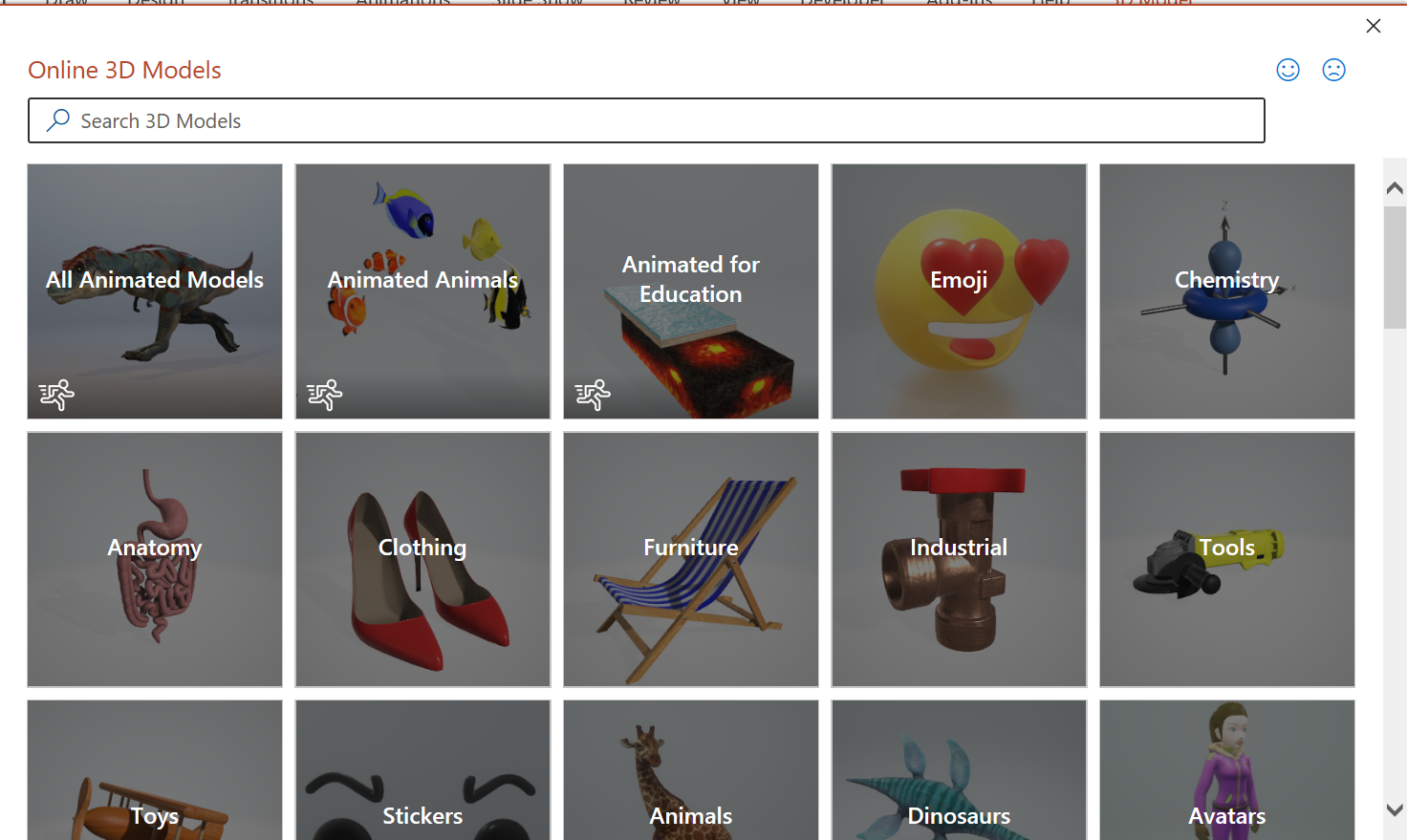Click the scrollbar up arrow
1407x840 pixels.
tap(1395, 188)
